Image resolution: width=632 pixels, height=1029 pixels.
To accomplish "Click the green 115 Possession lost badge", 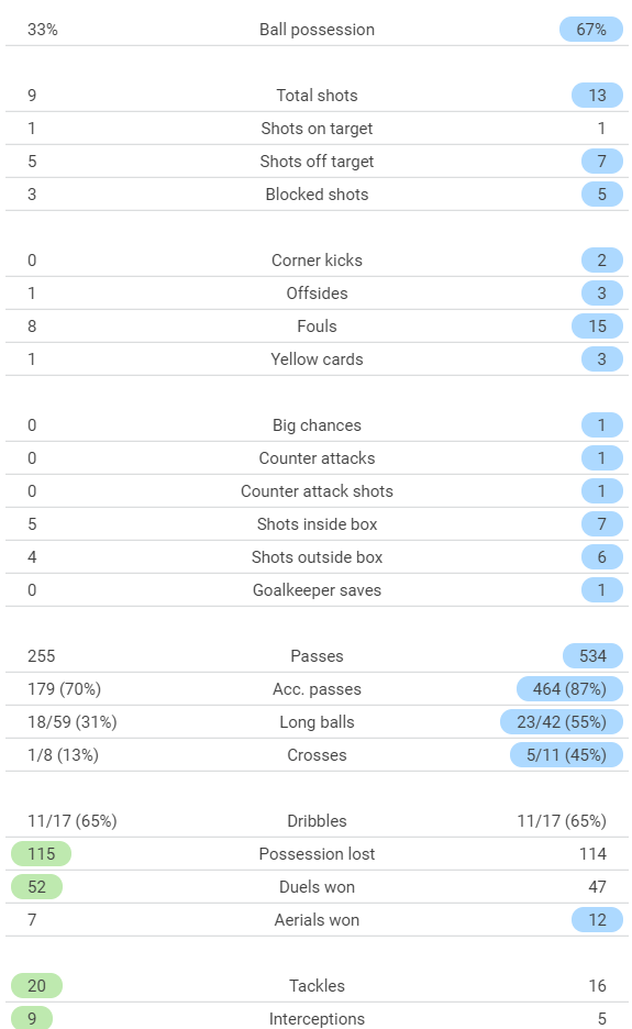I will coord(41,854).
